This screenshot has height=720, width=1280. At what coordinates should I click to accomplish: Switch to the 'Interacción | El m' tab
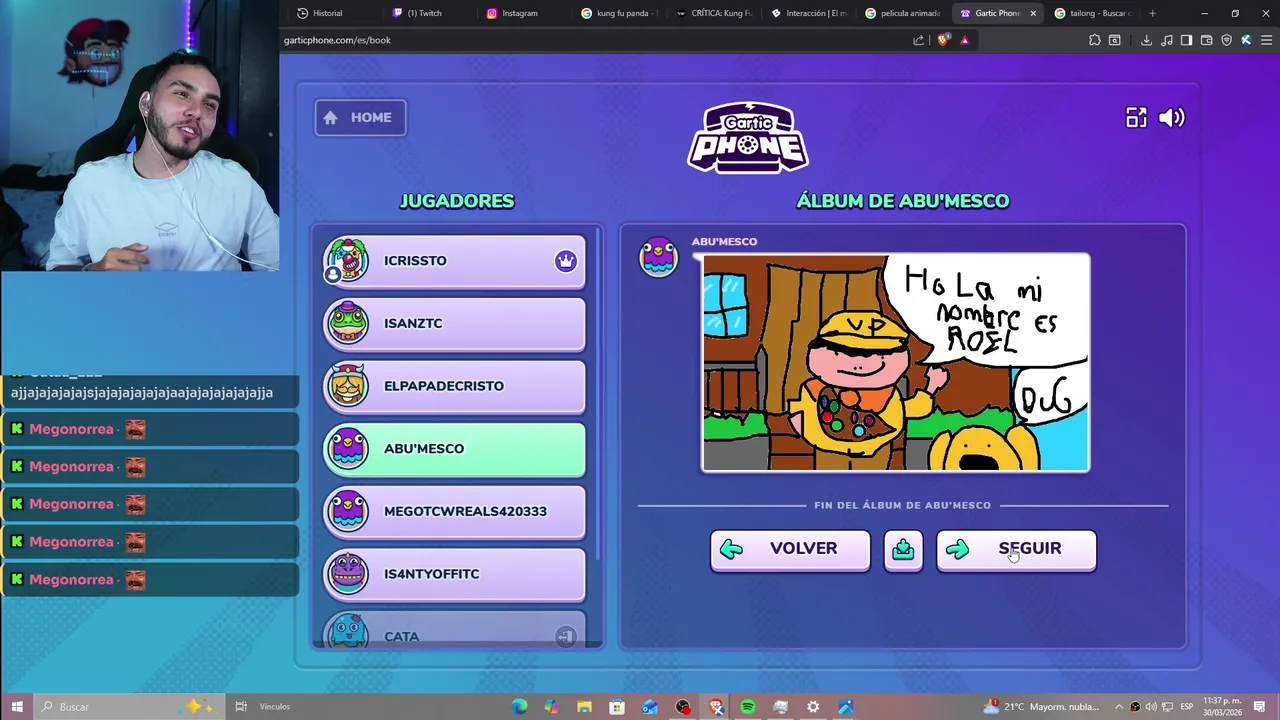pyautogui.click(x=808, y=13)
